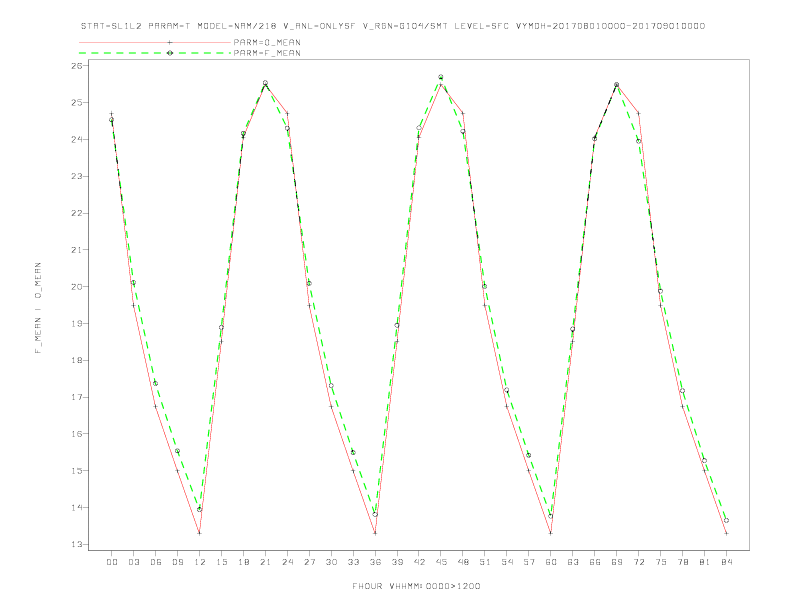Click y-axis tick label 17
This screenshot has height=612, width=792.
pyautogui.click(x=76, y=397)
